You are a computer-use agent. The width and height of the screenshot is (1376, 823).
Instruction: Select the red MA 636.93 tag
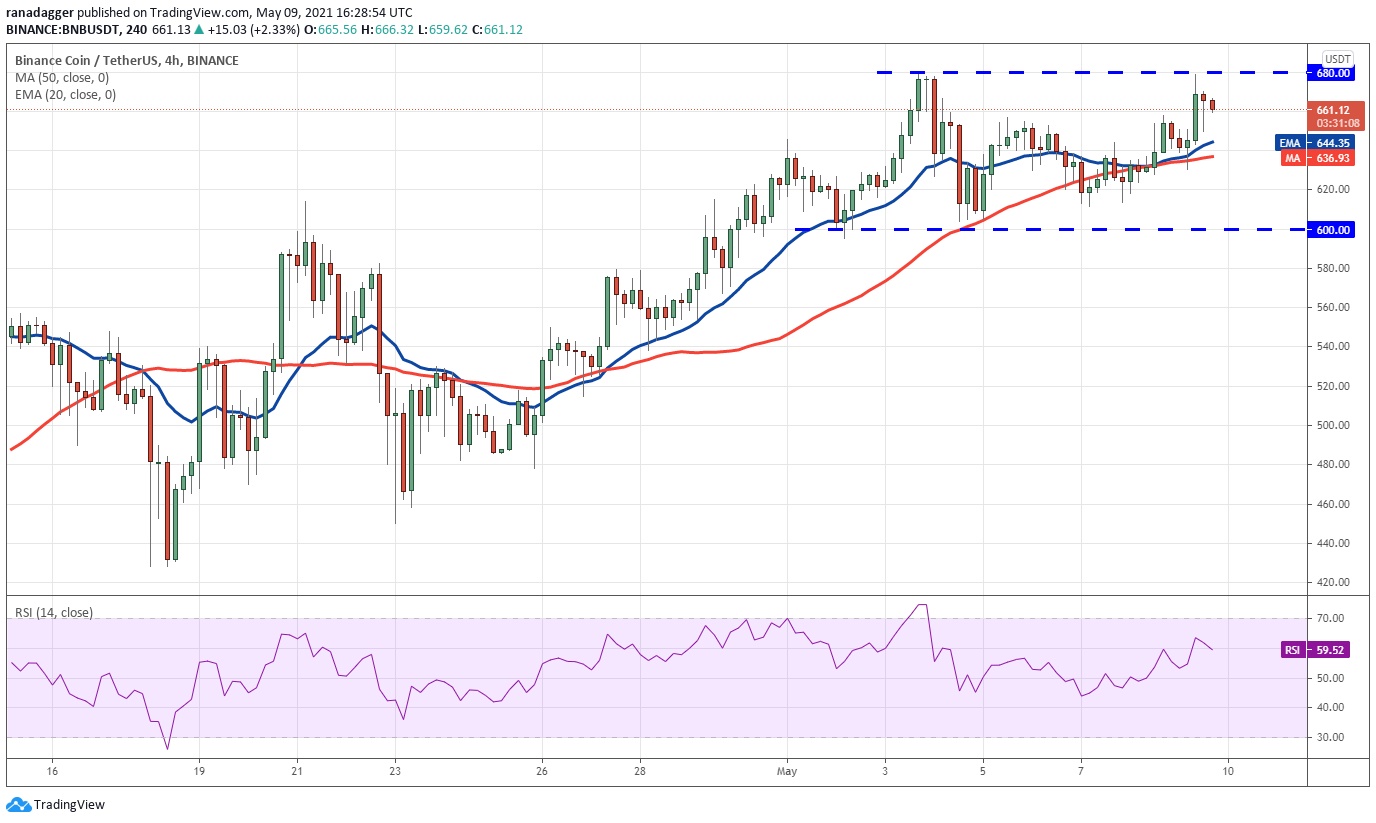[x=1315, y=158]
